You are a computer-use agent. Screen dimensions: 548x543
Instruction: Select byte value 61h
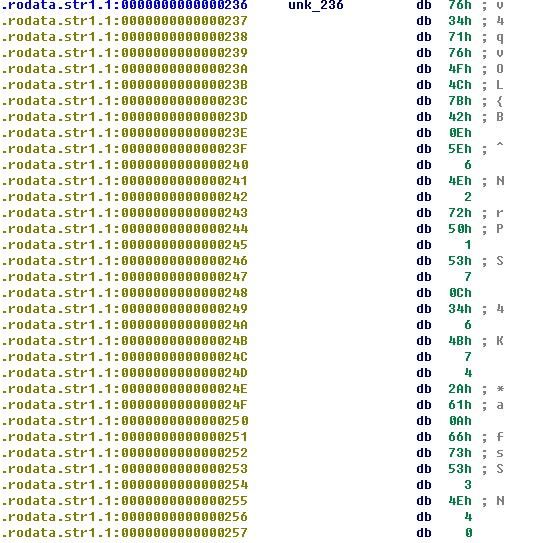(460, 405)
